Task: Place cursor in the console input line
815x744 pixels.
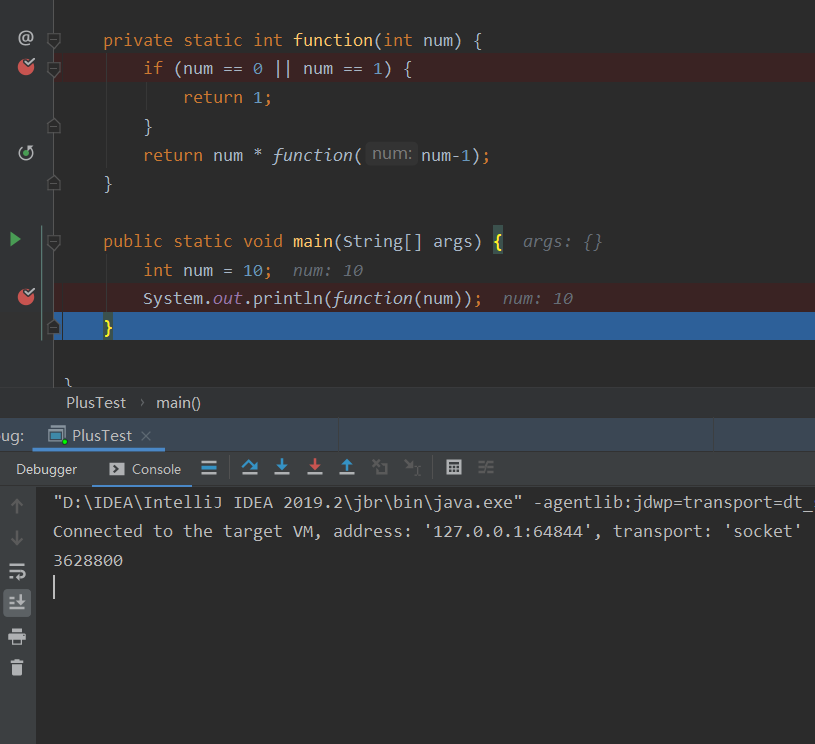Action: 54,587
